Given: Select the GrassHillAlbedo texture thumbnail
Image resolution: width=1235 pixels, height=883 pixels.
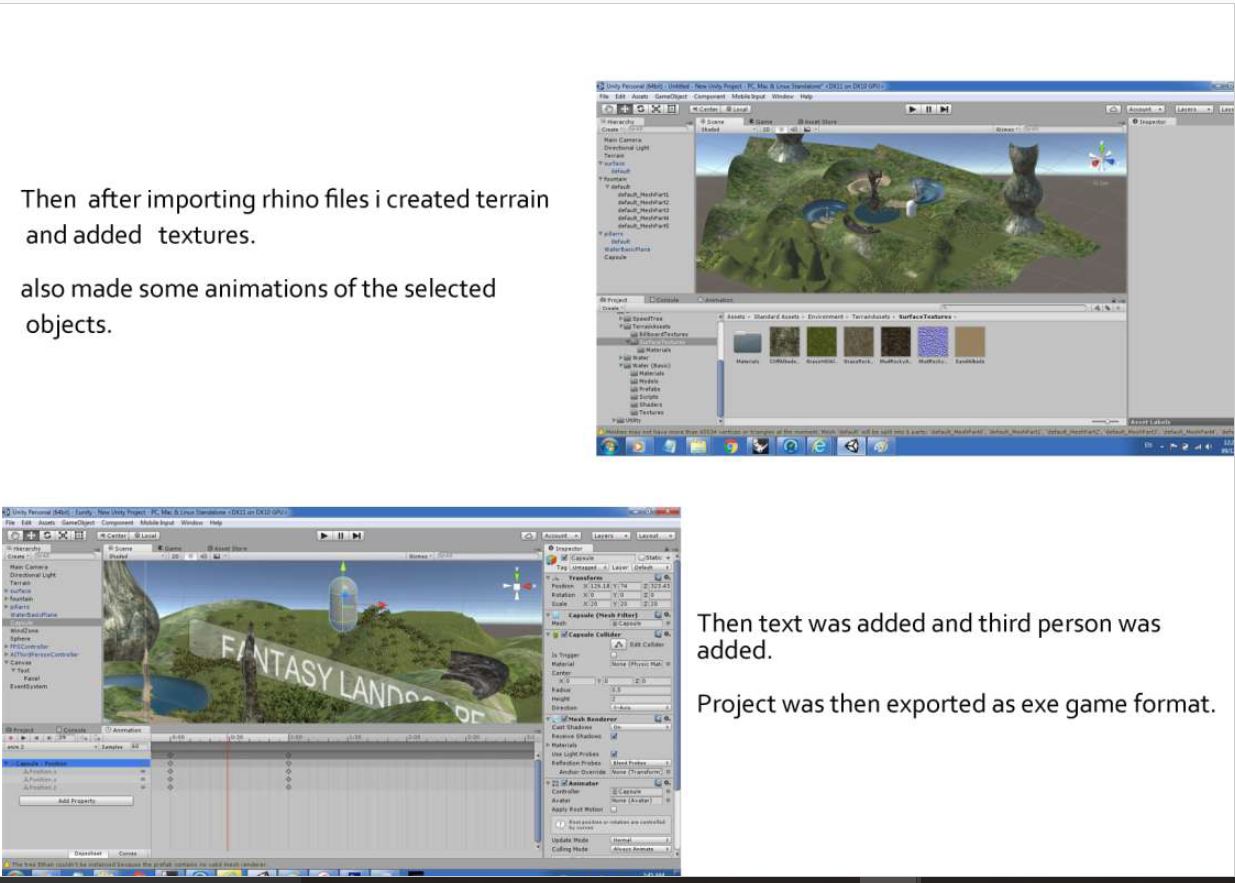Looking at the screenshot, I should (x=821, y=341).
